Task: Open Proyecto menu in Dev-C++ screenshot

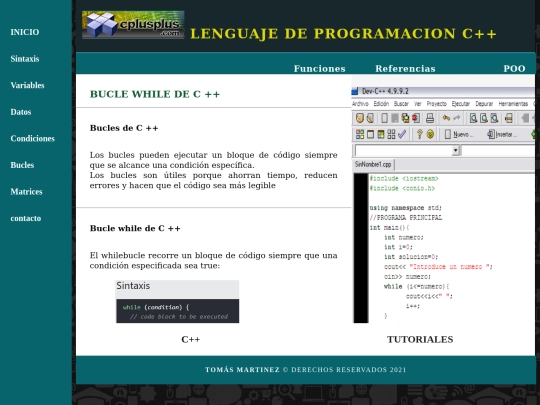Action: pos(437,104)
